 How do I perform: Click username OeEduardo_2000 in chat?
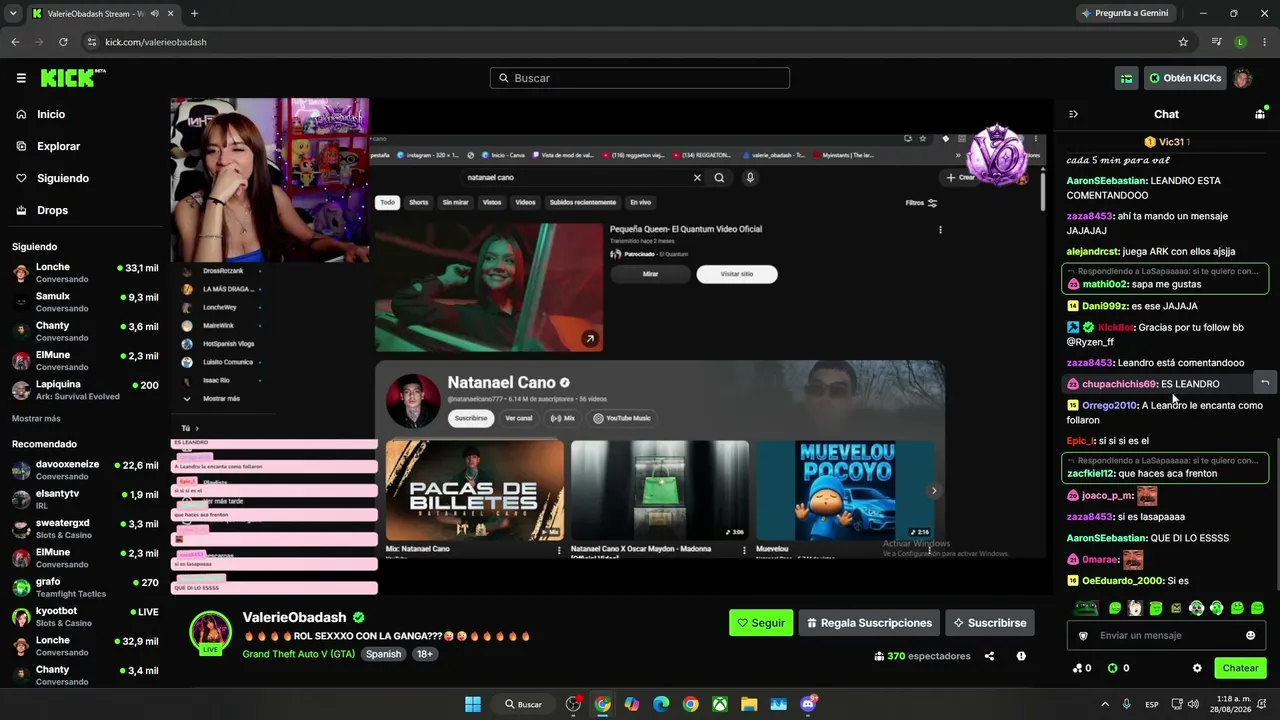pyautogui.click(x=1122, y=581)
